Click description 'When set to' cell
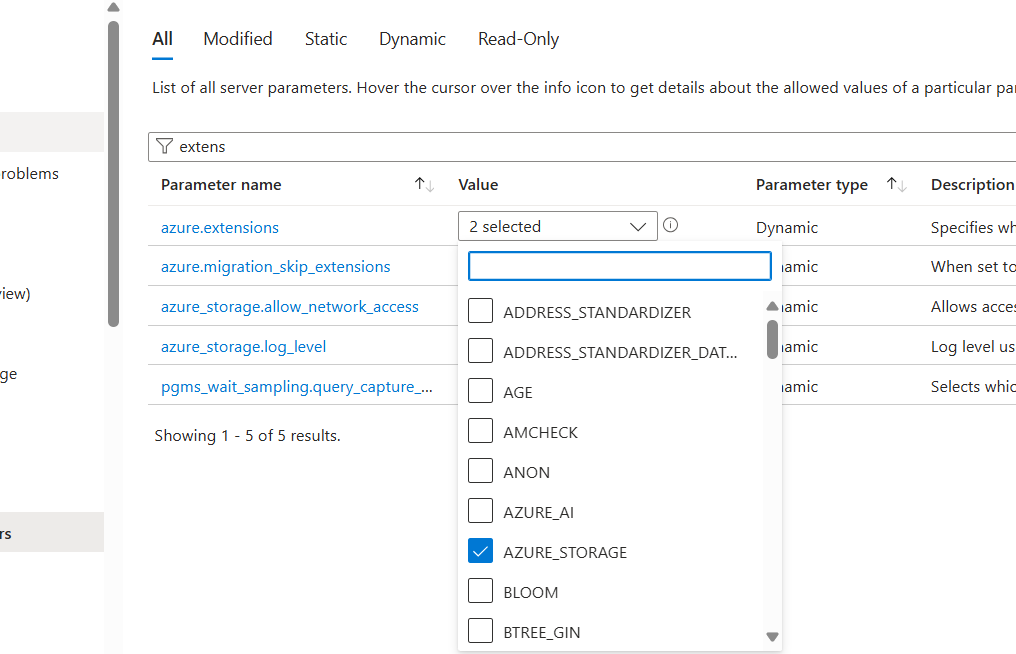 [x=972, y=266]
